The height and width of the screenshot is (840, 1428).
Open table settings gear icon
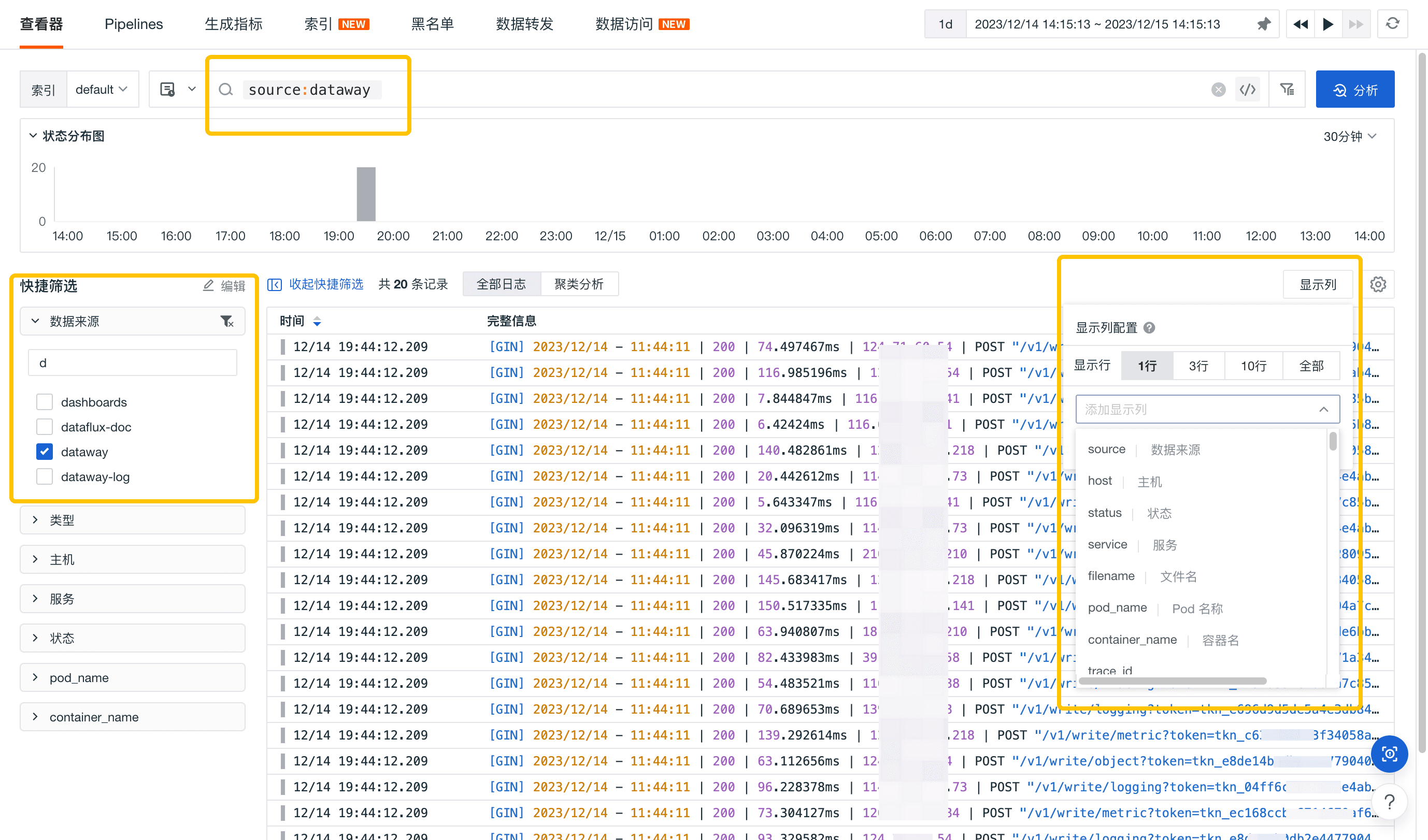pos(1378,284)
